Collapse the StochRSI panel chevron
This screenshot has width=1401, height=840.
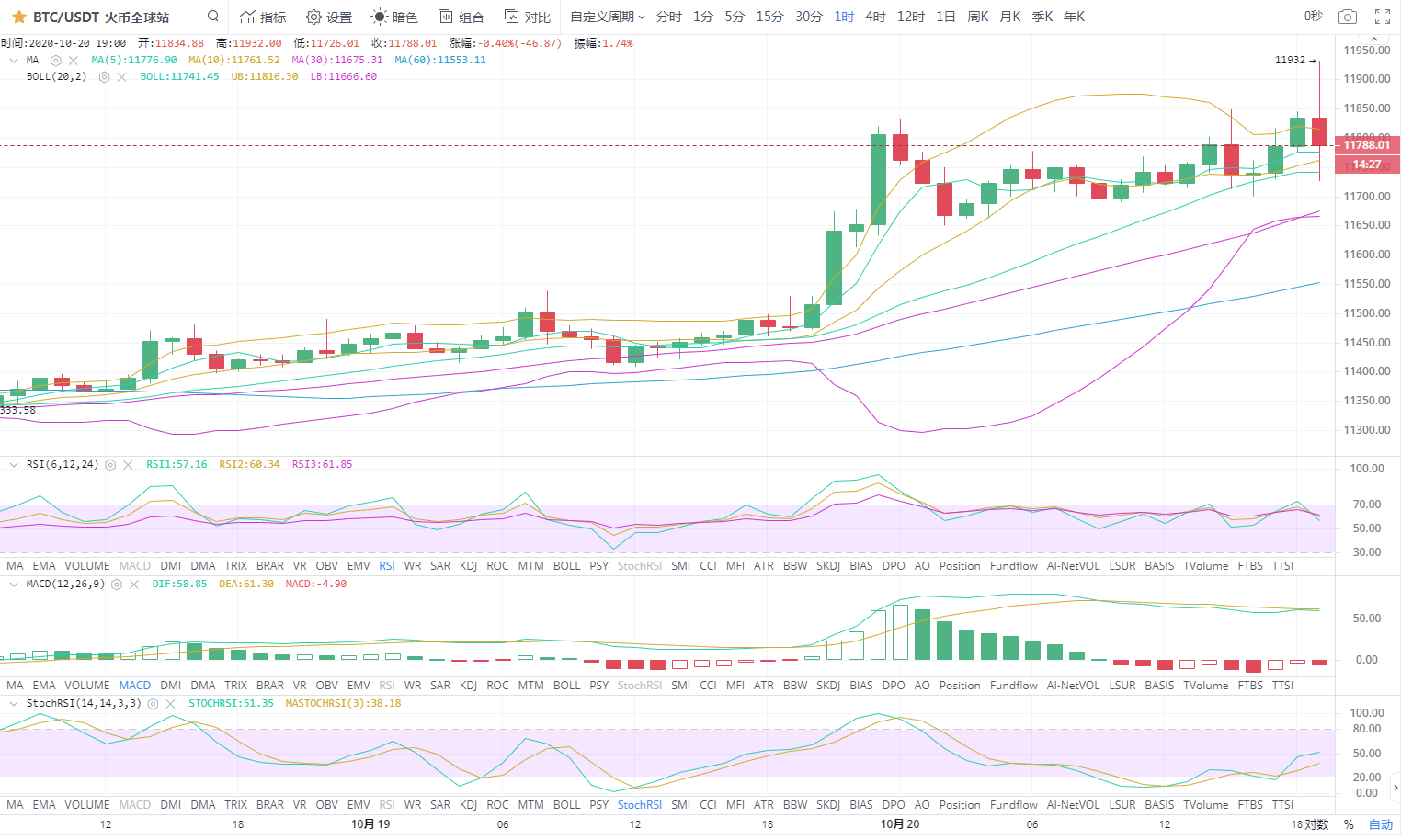14,704
